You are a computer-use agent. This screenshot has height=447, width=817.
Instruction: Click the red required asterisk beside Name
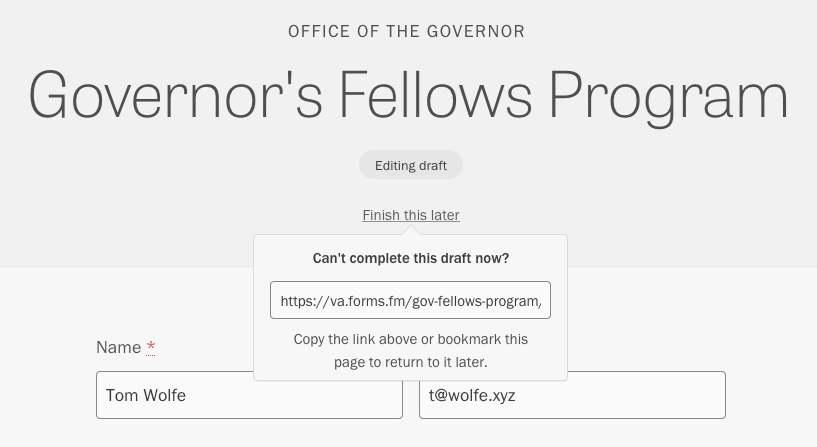[x=151, y=347]
